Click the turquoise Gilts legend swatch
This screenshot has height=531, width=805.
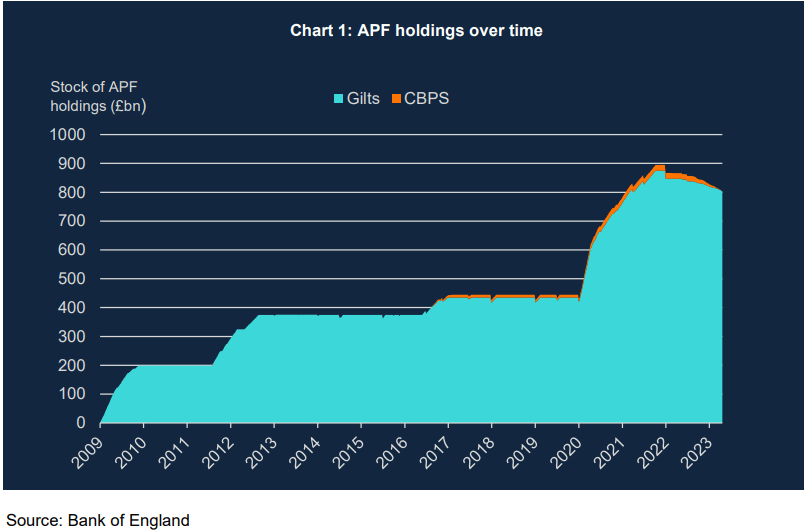339,99
